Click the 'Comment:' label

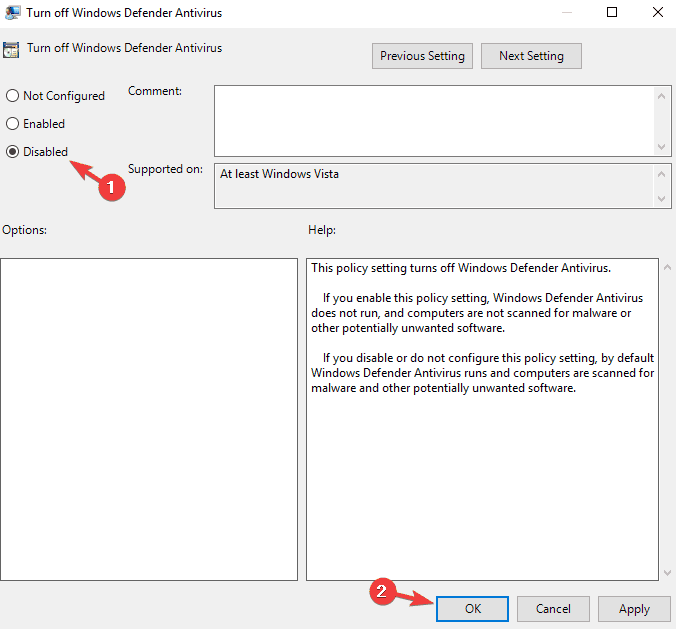(x=155, y=91)
